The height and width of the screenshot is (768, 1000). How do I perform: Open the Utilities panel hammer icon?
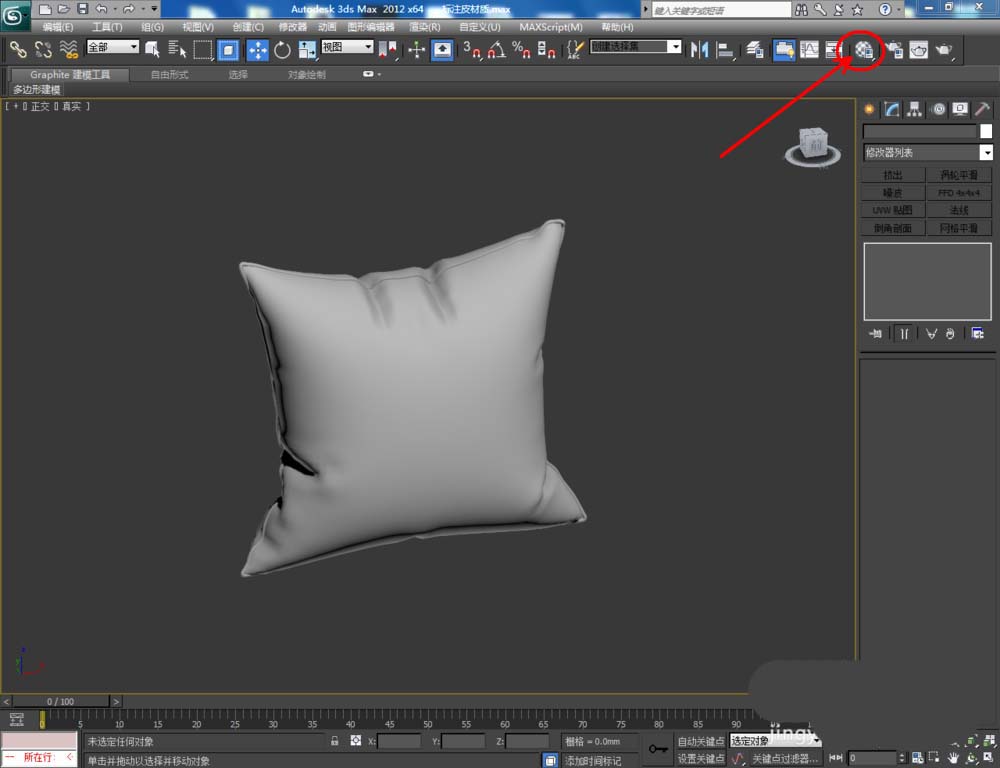(982, 109)
